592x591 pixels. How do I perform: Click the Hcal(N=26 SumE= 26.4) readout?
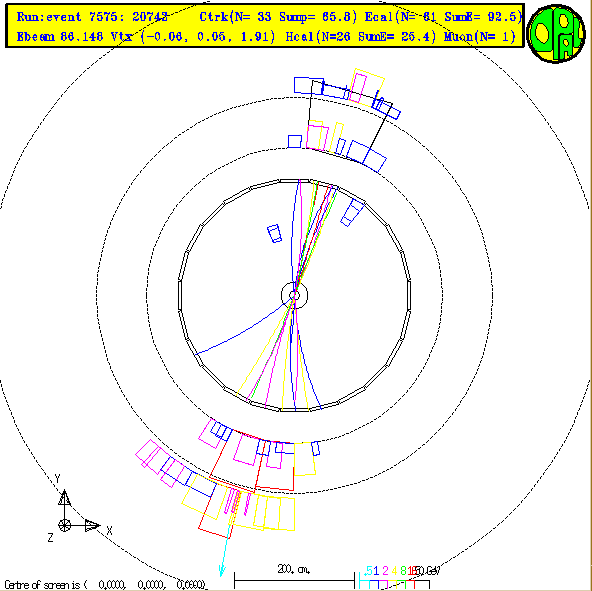click(x=361, y=37)
